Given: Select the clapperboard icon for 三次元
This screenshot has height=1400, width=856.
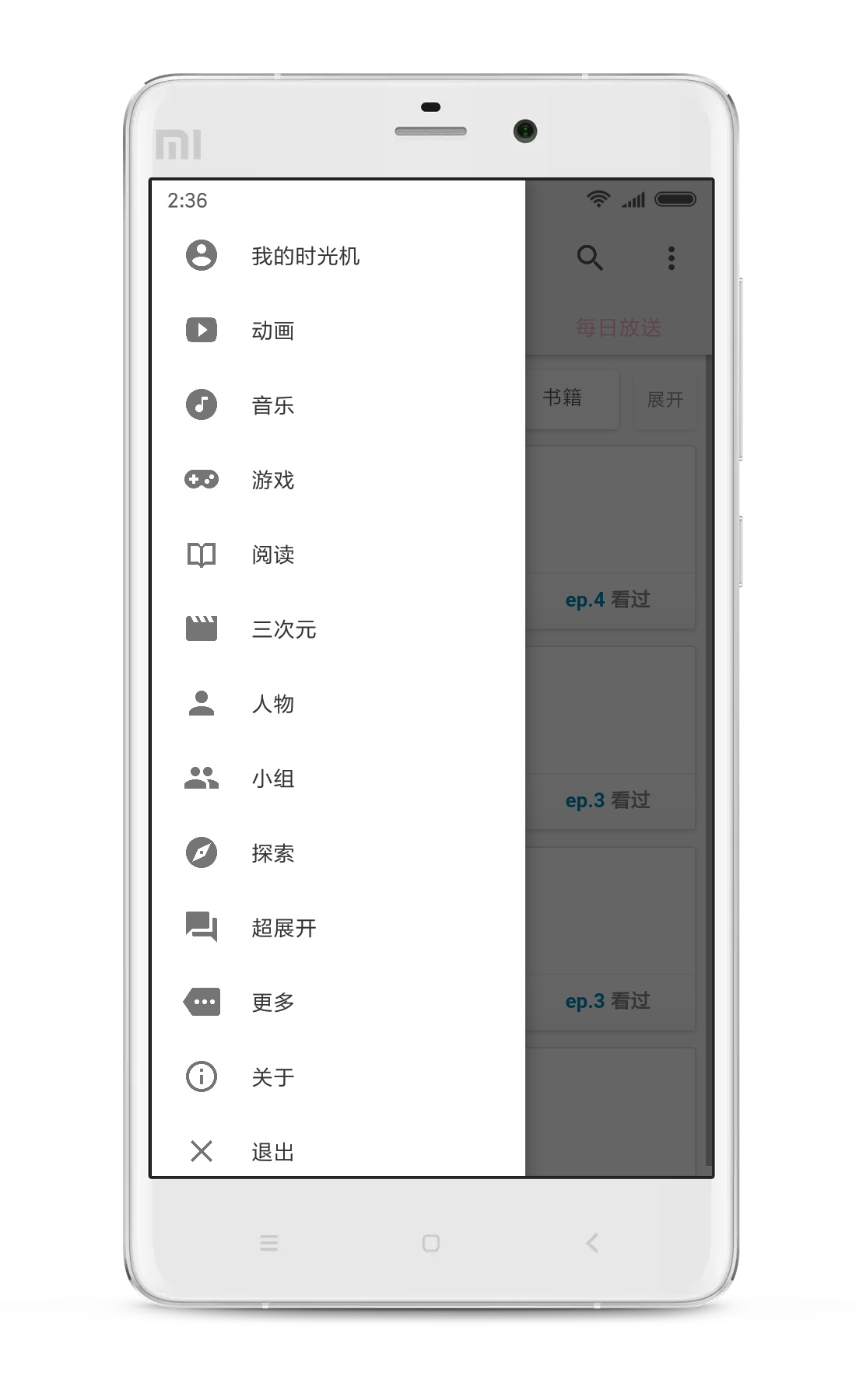Looking at the screenshot, I should [202, 628].
